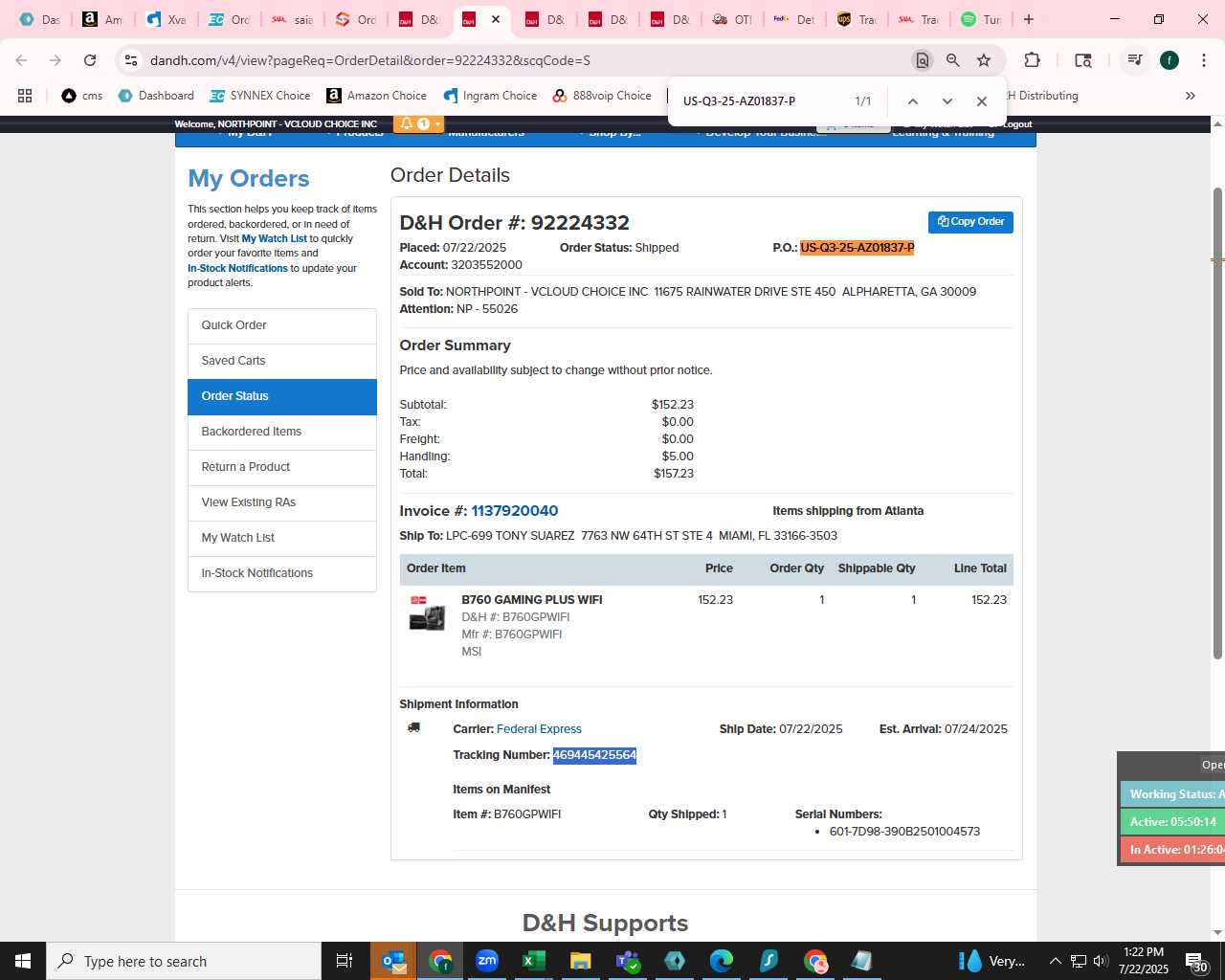Screen dimensions: 1225x980
Task: Select Order Status in the sidebar
Action: point(282,396)
